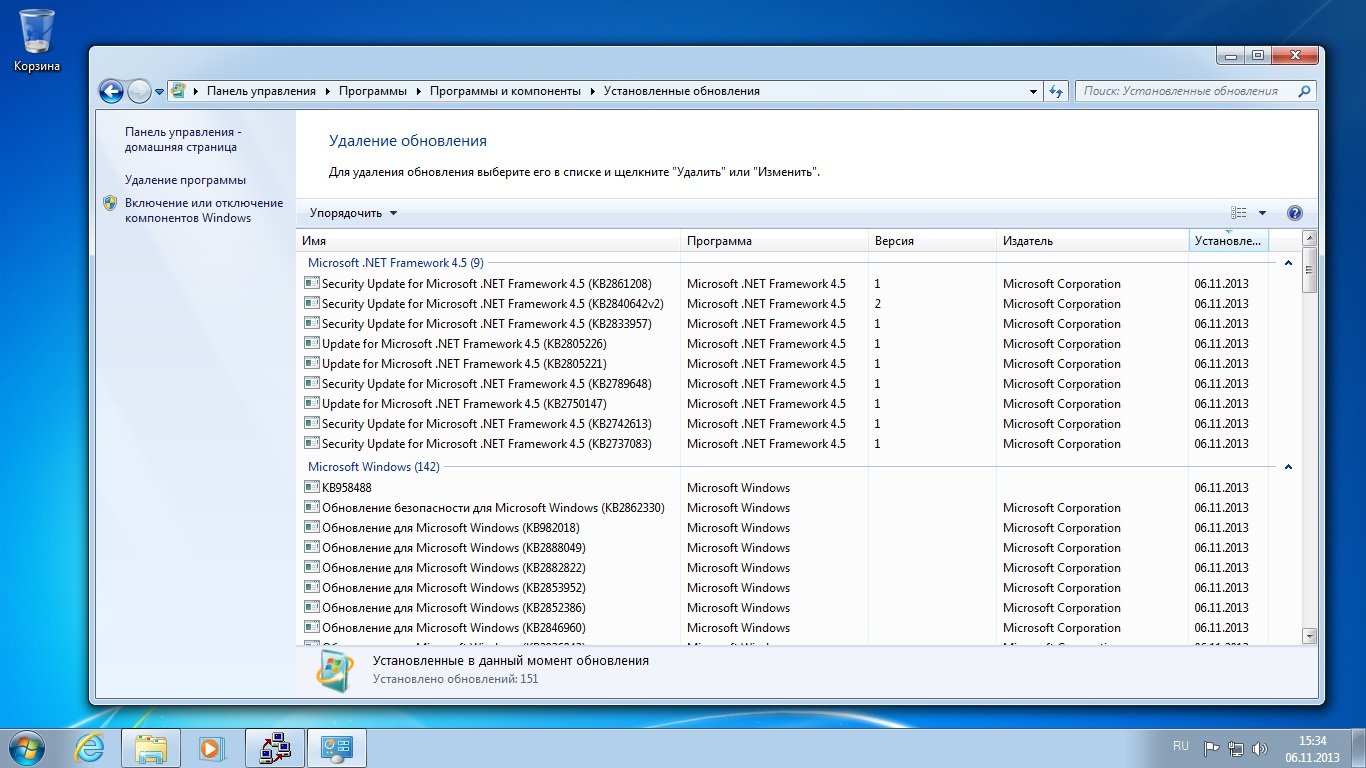Image resolution: width=1366 pixels, height=768 pixels.
Task: Select Панель управления breadcrumb
Action: (x=261, y=91)
